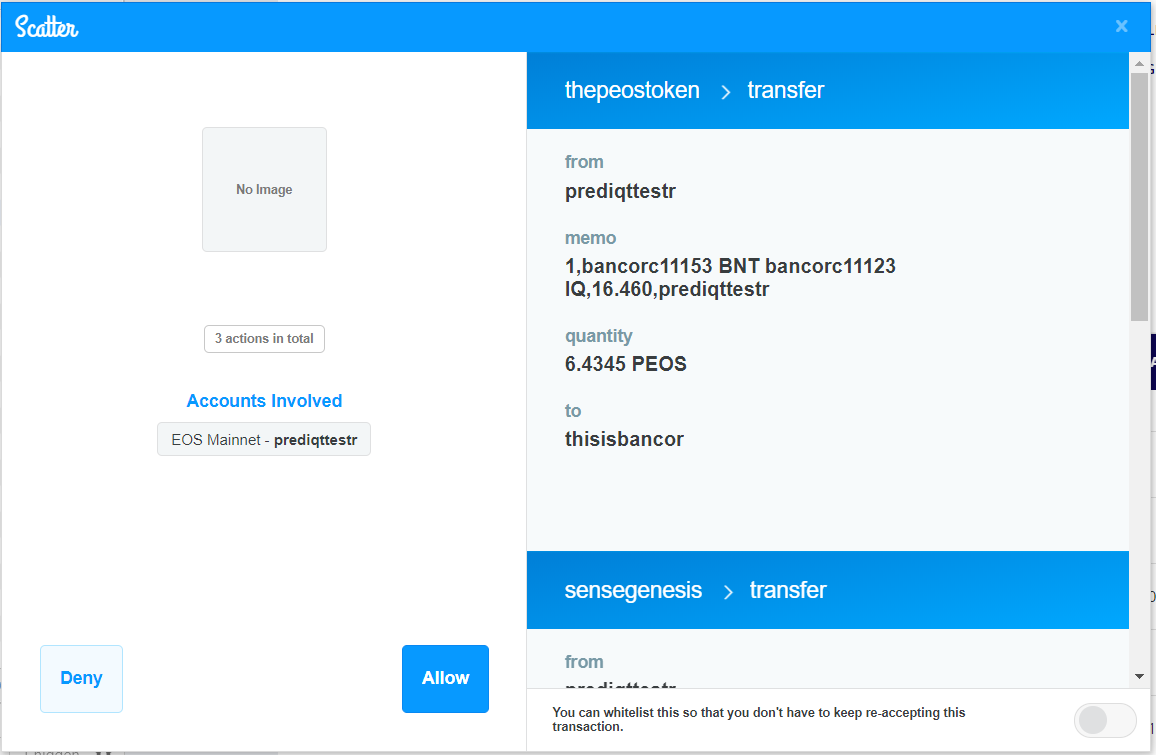Click the to field label
1156x755 pixels.
pyautogui.click(x=573, y=411)
